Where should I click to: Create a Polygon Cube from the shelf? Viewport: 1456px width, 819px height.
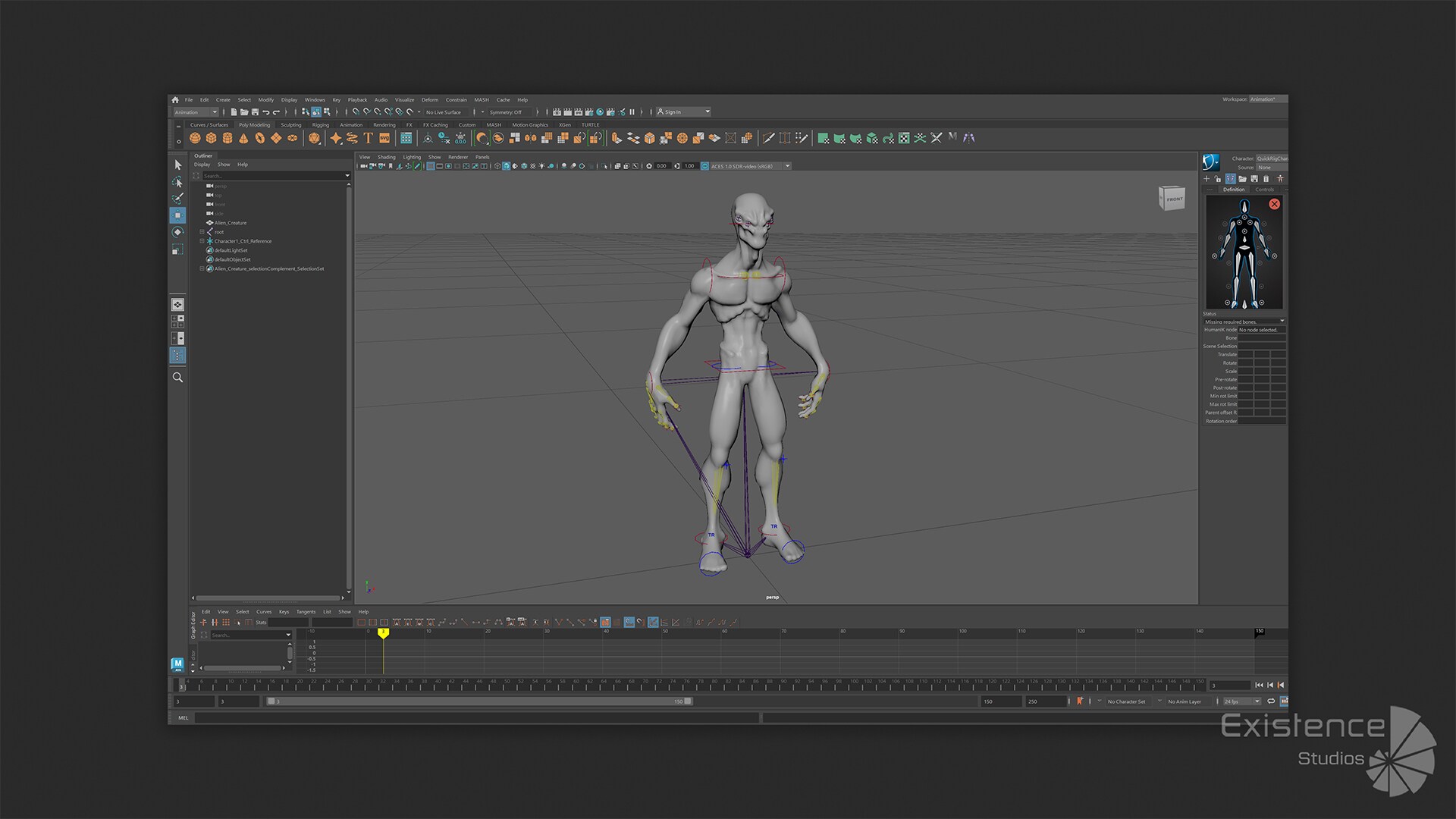(212, 137)
